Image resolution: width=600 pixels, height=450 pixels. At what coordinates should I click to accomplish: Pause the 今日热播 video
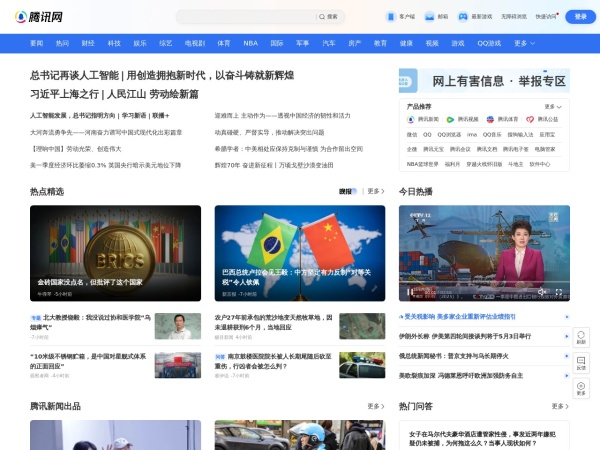click(410, 292)
